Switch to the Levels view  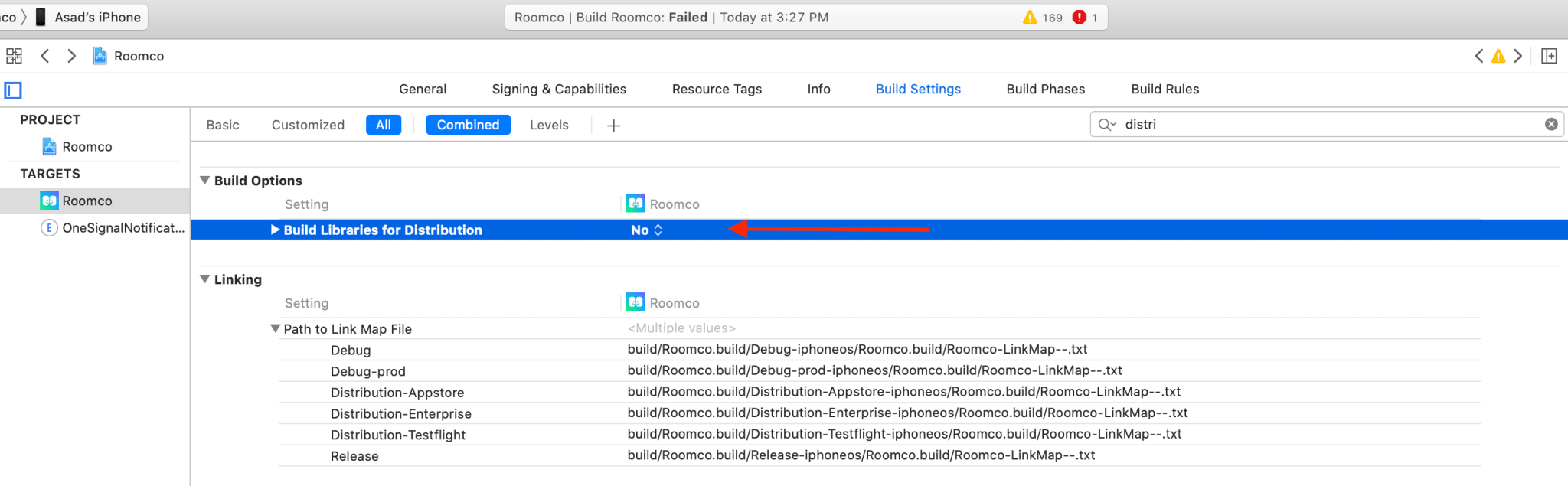(x=549, y=125)
